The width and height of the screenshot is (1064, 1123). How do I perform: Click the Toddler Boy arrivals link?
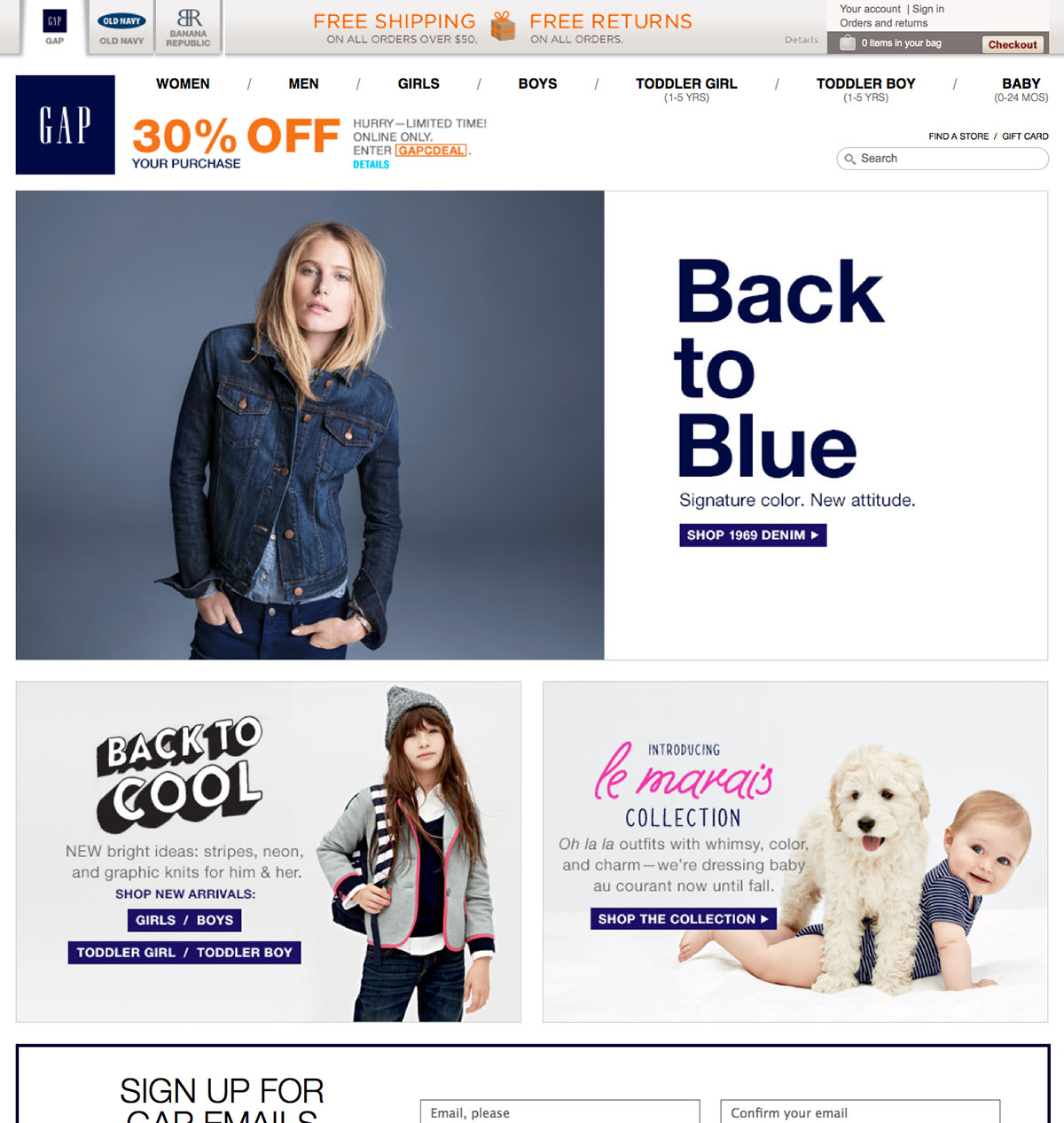[245, 953]
